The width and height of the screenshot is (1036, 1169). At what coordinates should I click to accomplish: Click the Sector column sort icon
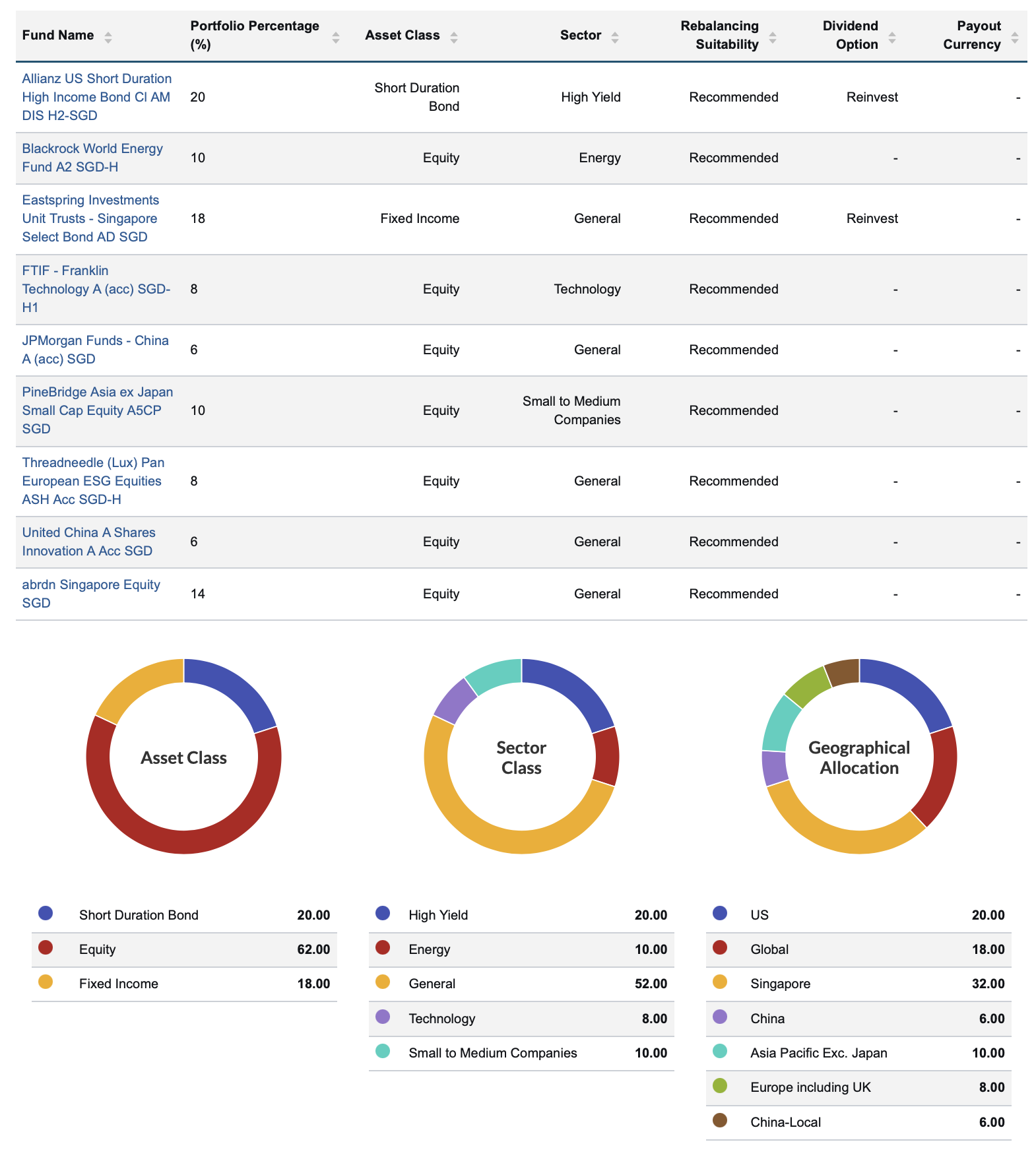click(615, 37)
